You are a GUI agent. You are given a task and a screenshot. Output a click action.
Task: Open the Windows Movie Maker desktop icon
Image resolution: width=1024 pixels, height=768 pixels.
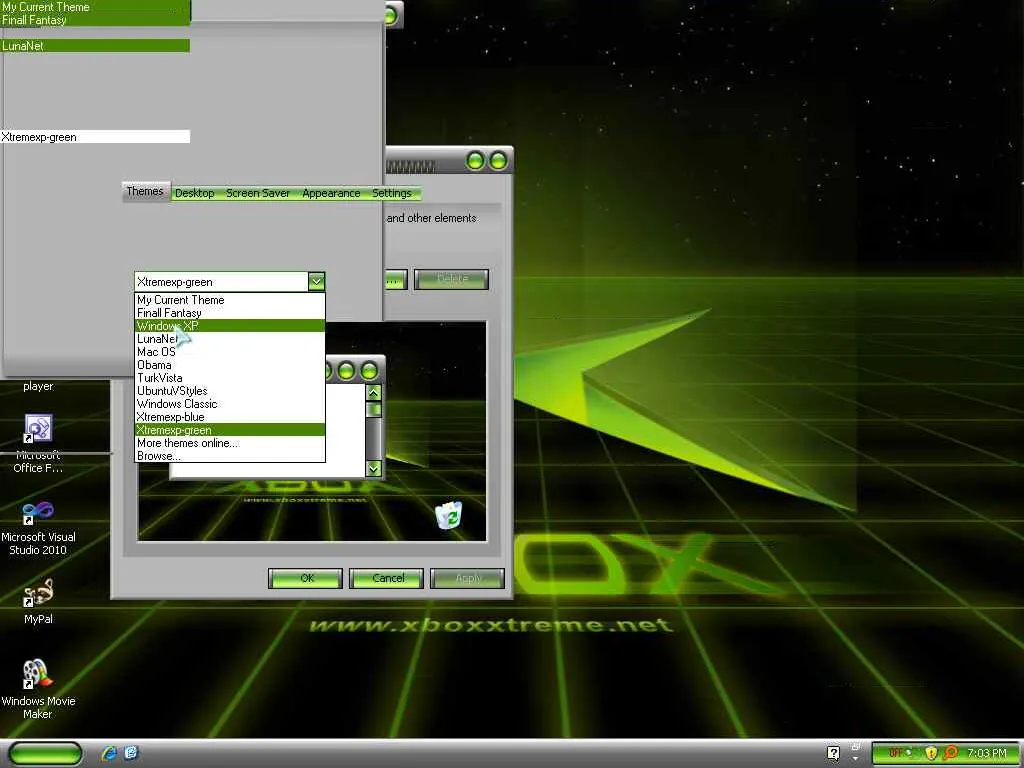37,675
